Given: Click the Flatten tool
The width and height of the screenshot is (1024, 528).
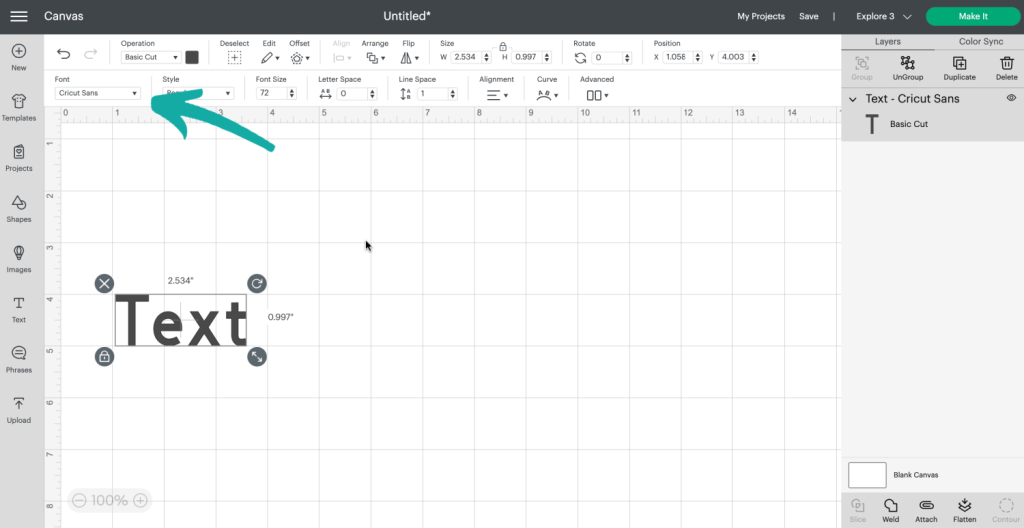Looking at the screenshot, I should [x=964, y=510].
